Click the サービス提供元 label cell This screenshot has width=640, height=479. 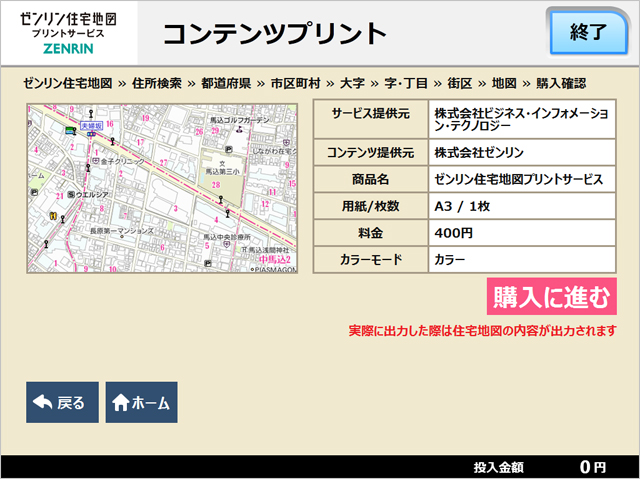point(371,119)
